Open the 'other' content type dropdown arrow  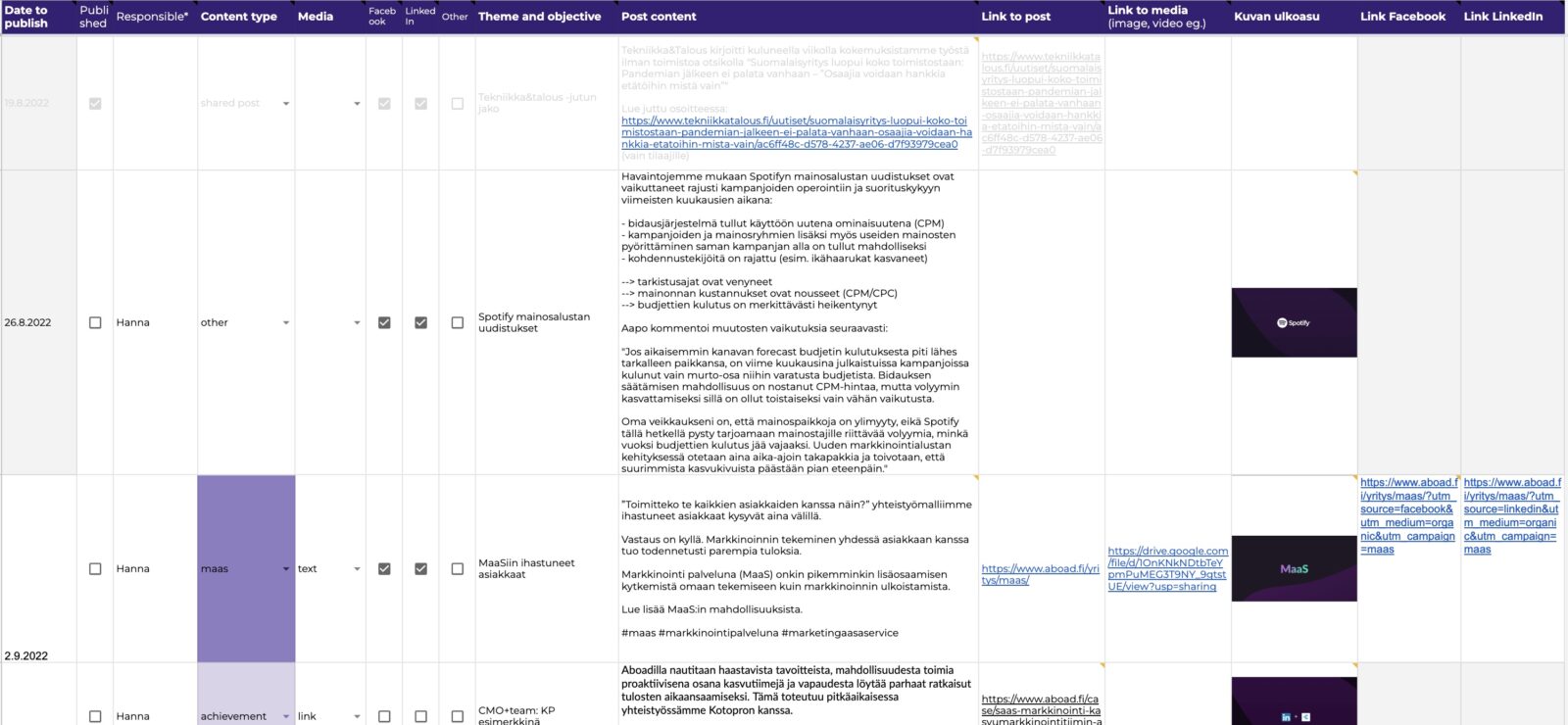coord(285,322)
